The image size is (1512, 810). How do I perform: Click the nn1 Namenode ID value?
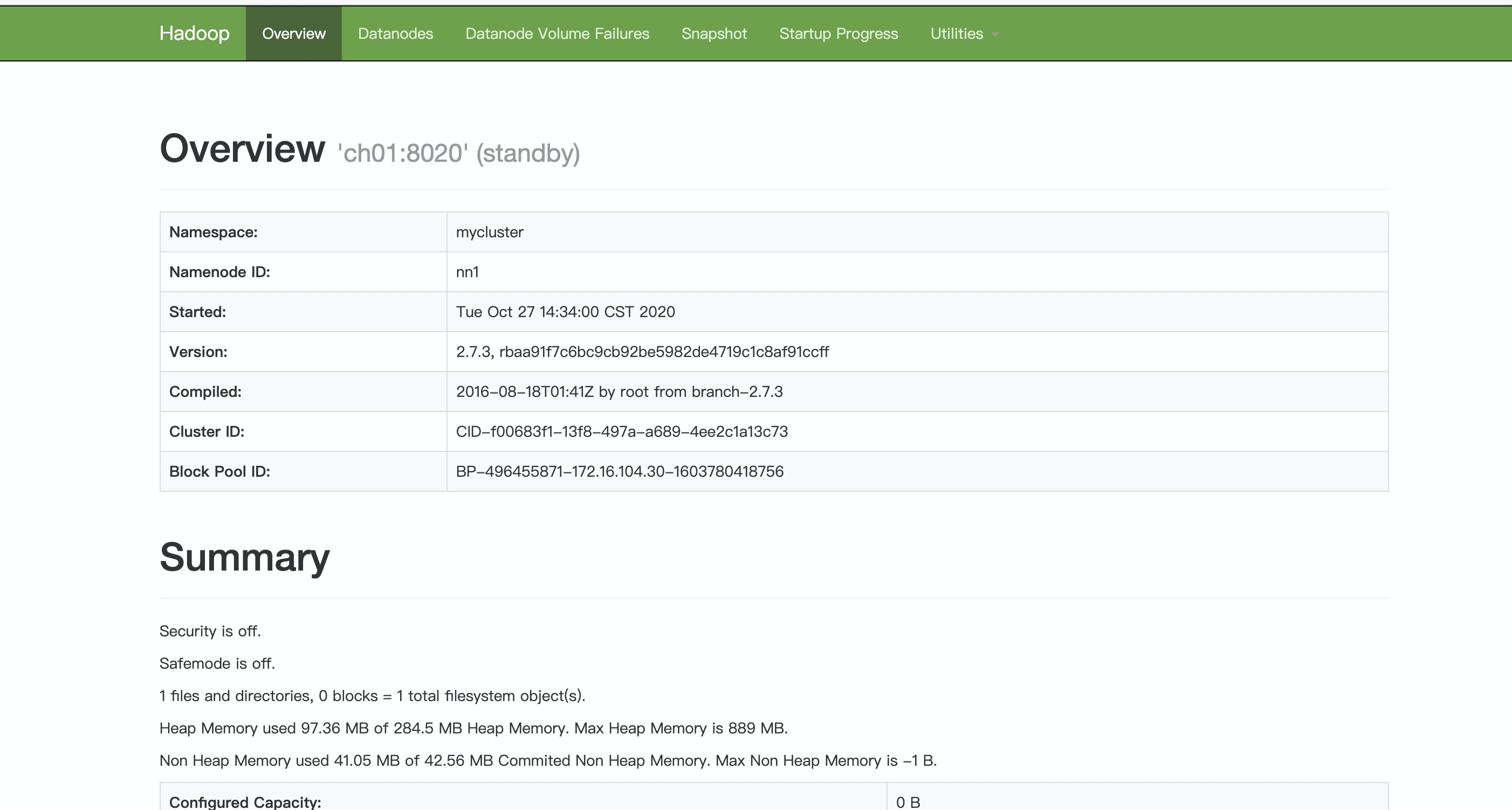tap(467, 272)
